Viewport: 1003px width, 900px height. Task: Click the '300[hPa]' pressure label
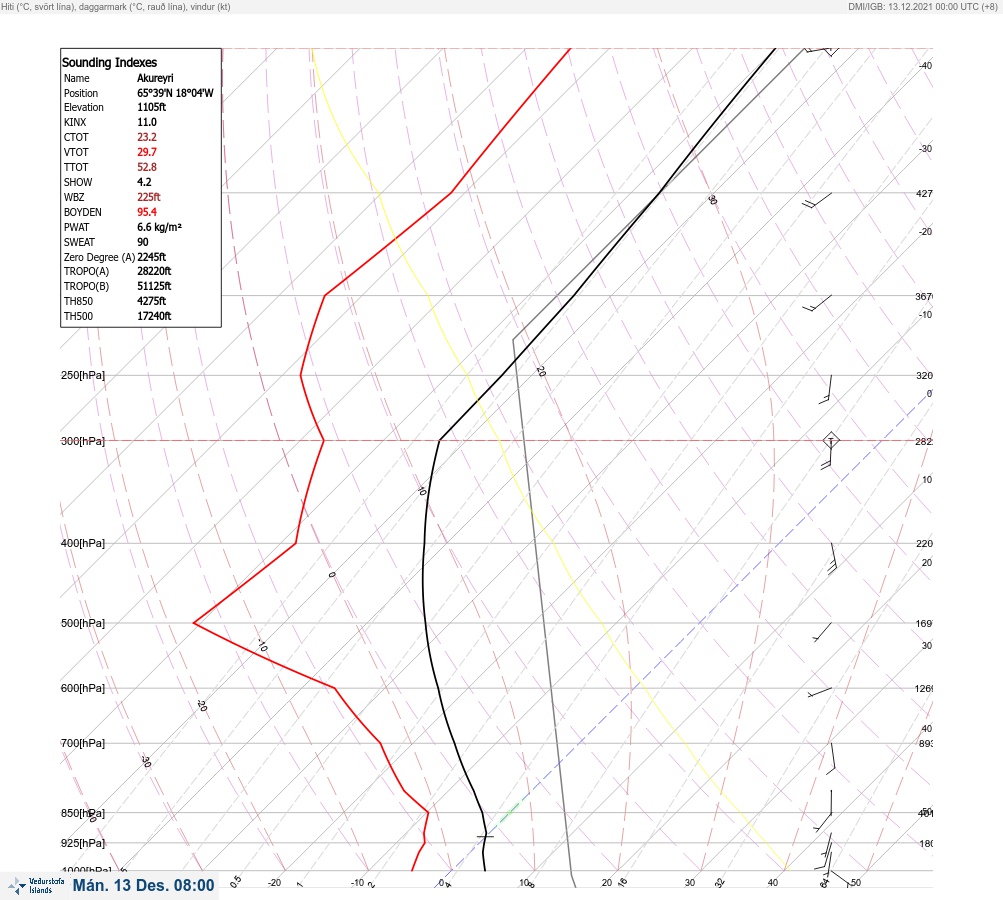(83, 441)
